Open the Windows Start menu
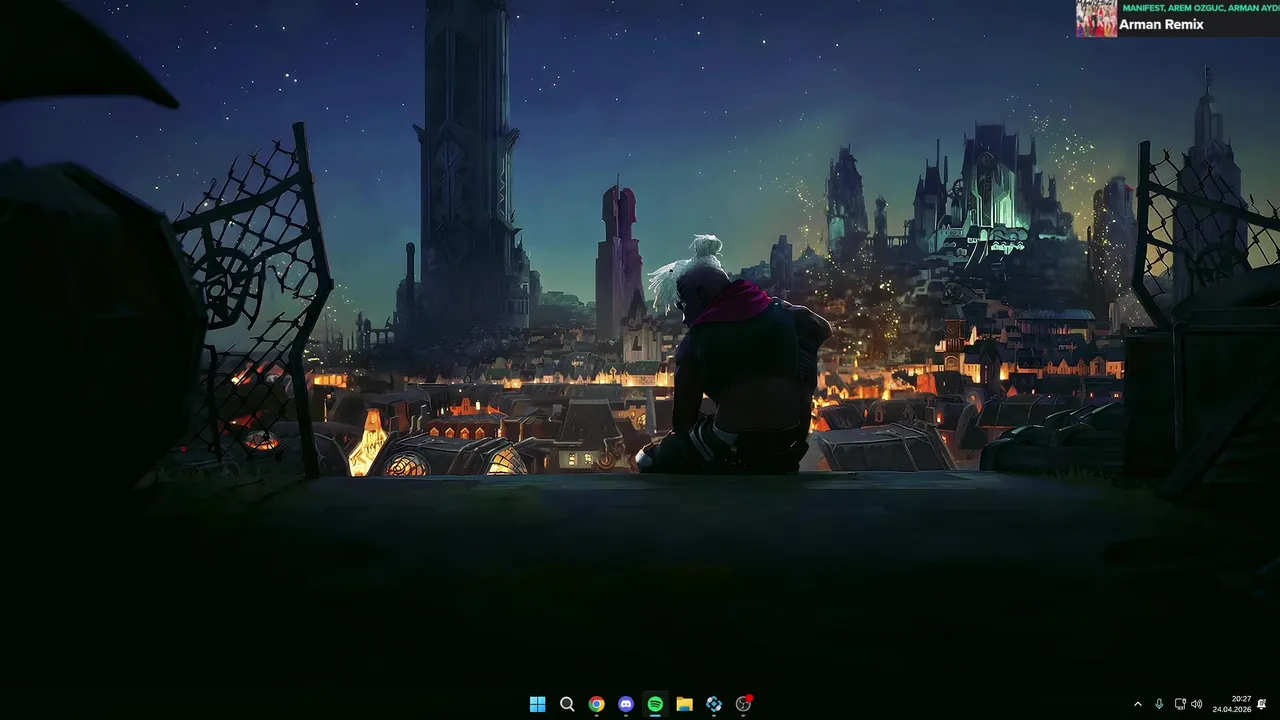Screen dimensions: 1280x720 537,704
